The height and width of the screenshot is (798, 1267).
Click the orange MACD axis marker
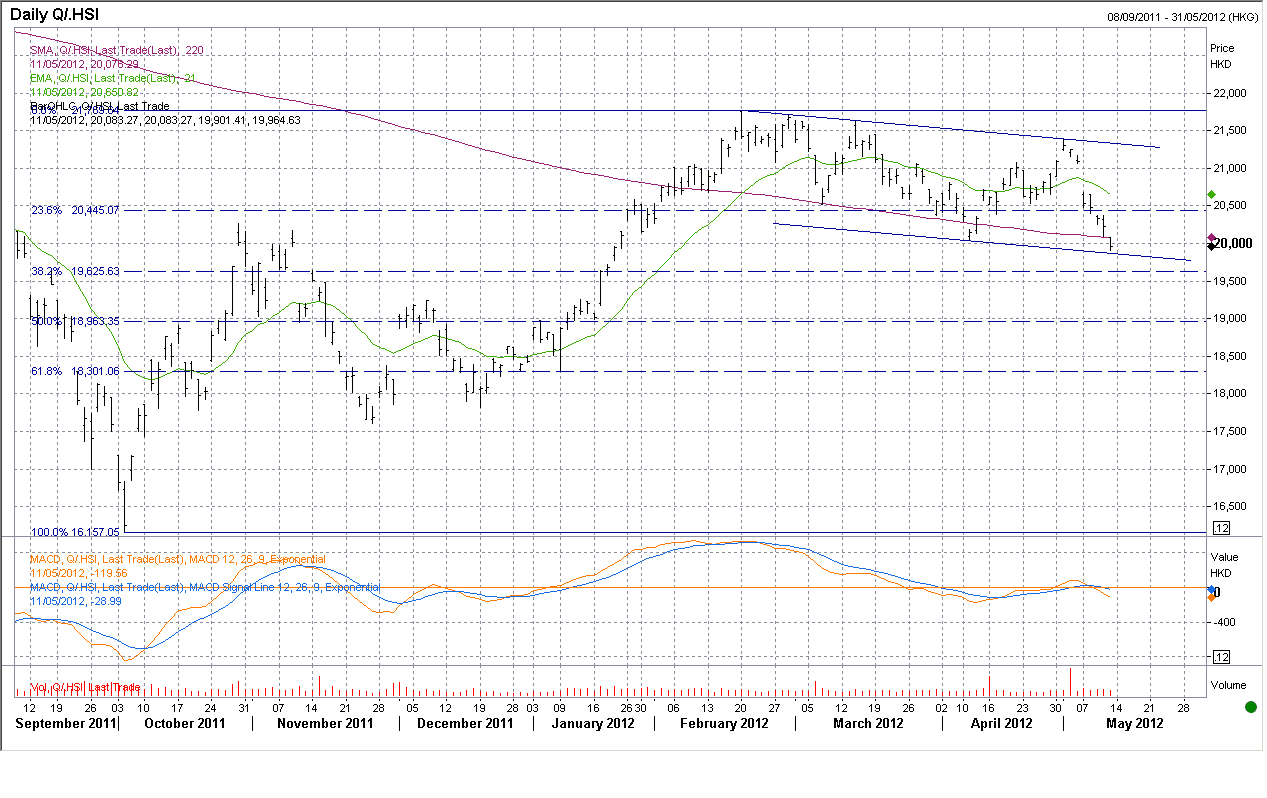tap(1212, 597)
